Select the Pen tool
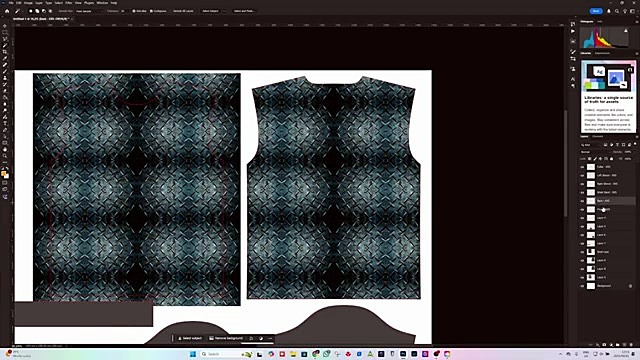Viewport: 640px width, 360px height. 5,117
